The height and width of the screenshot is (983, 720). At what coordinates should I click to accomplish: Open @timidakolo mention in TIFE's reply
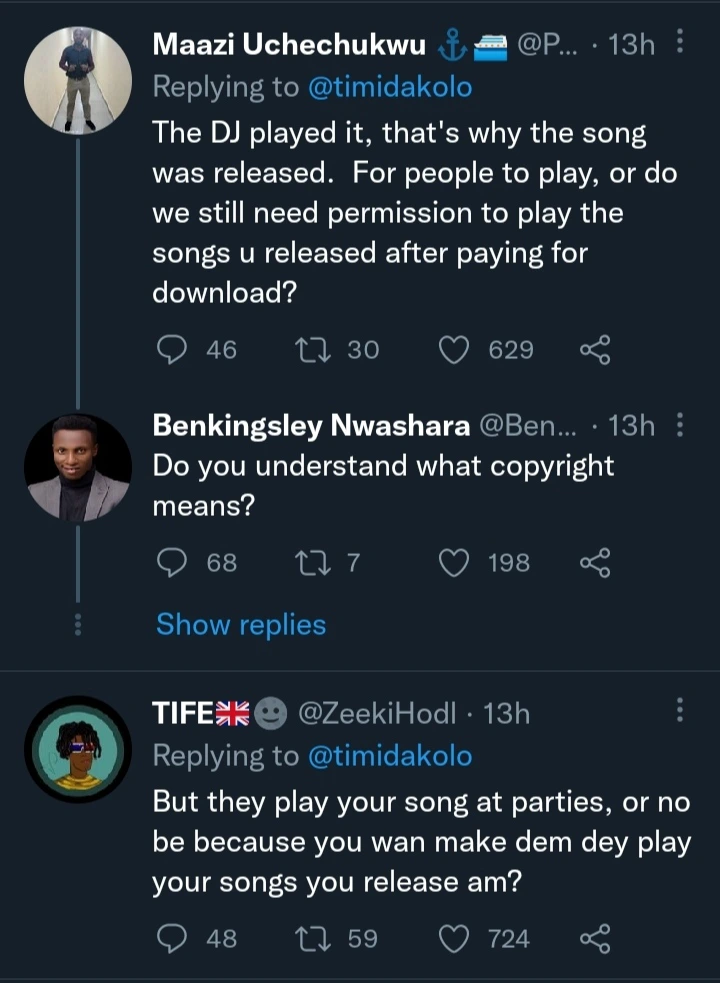[388, 756]
